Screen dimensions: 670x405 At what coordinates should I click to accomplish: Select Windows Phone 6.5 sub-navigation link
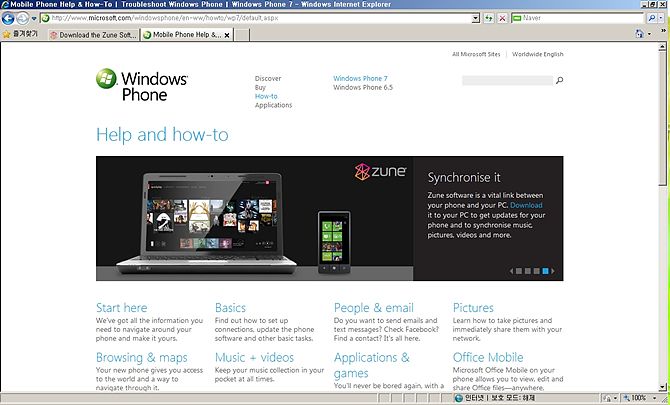363,87
